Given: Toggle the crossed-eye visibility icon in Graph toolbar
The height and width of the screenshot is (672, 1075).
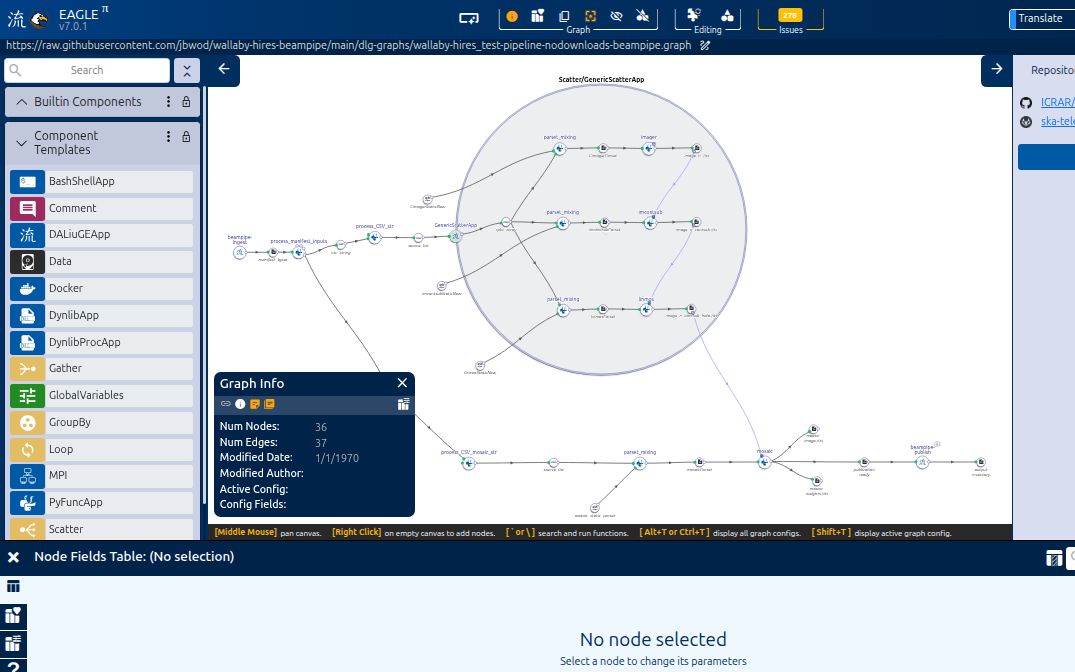Looking at the screenshot, I should click(x=616, y=16).
